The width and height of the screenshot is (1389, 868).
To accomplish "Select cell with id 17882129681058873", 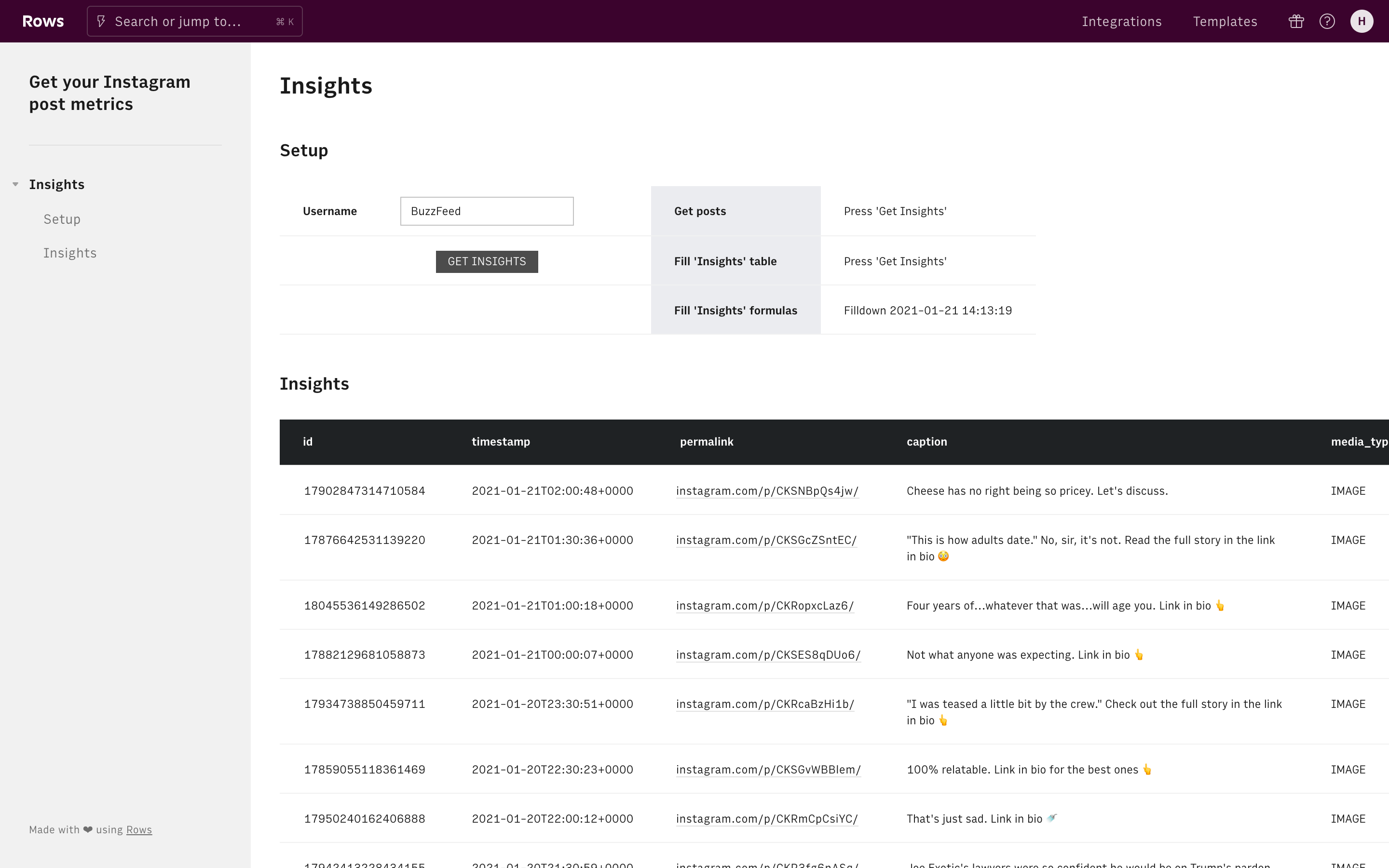I will (365, 654).
